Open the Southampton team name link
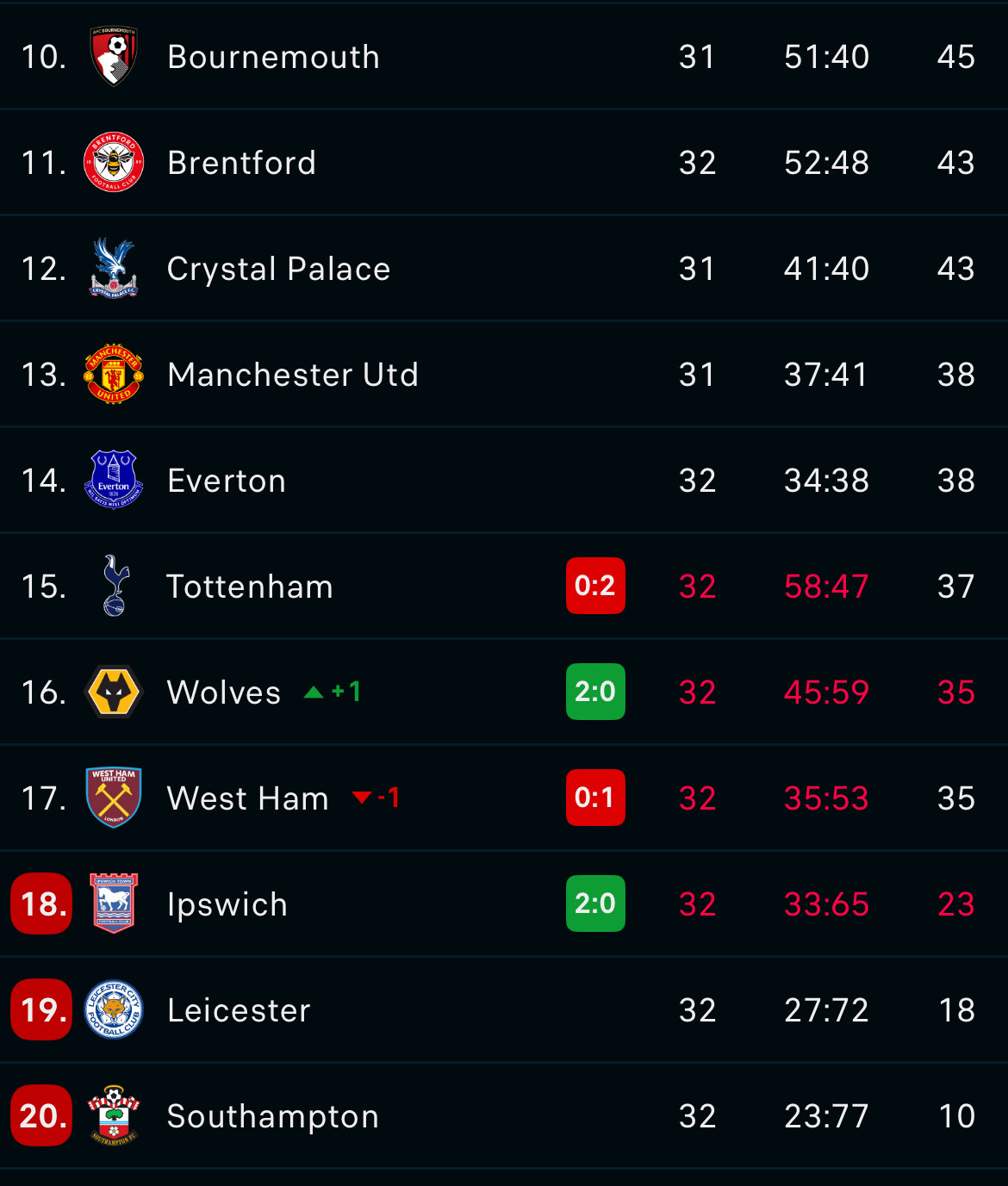1008x1186 pixels. tap(273, 1116)
